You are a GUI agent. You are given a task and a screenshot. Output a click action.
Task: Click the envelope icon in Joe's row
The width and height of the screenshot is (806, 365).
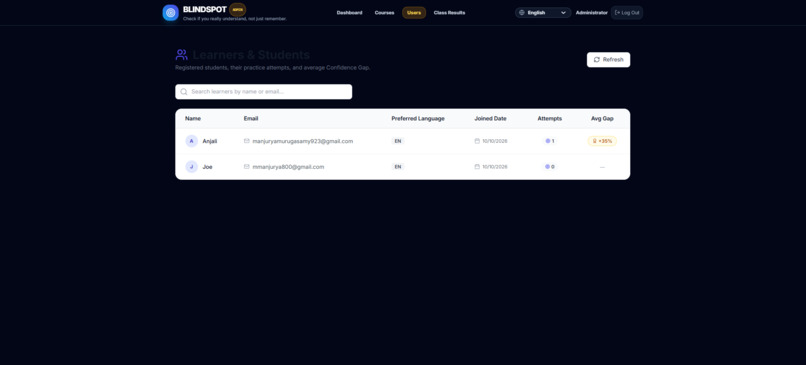coord(247,167)
